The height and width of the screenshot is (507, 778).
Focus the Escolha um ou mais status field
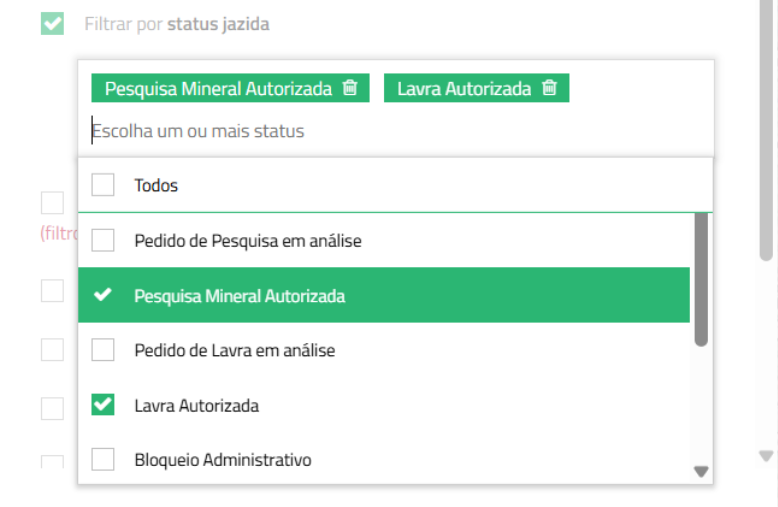pos(395,131)
